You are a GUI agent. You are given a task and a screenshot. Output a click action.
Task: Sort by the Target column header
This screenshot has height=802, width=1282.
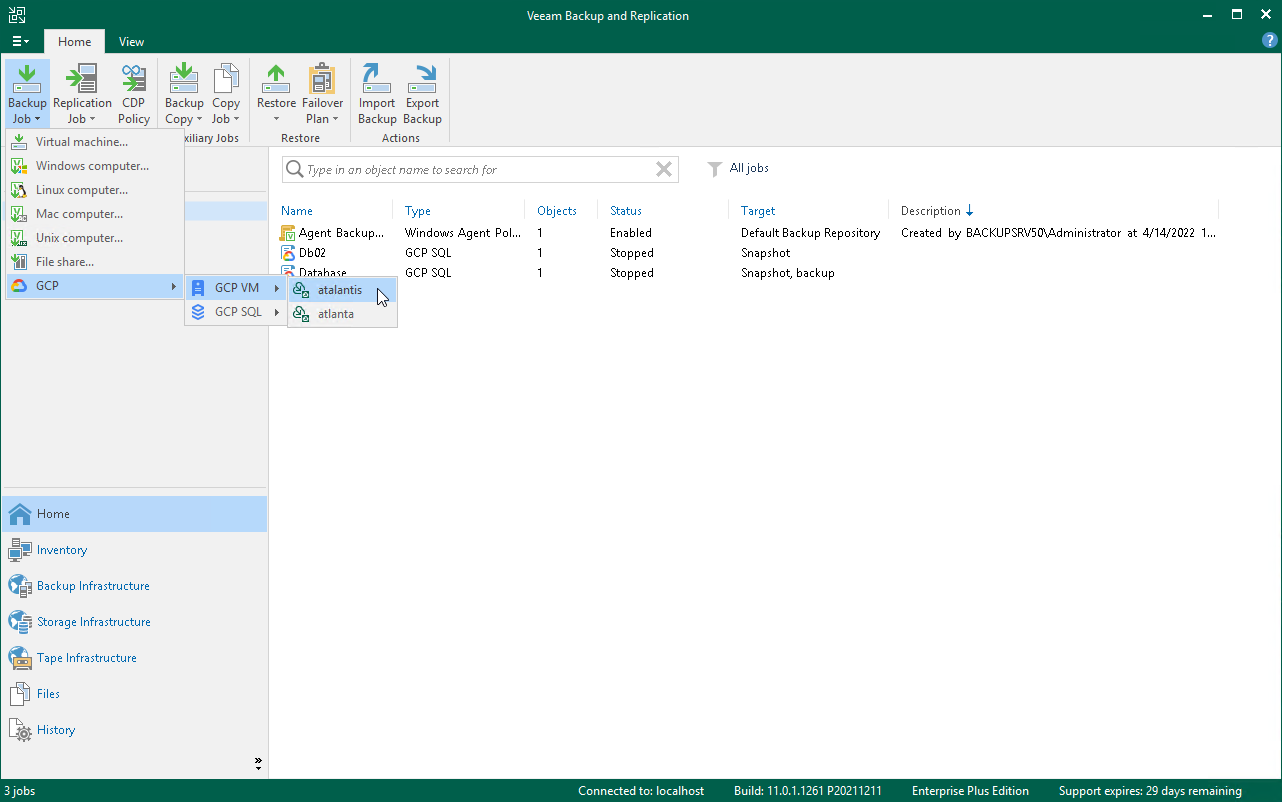pyautogui.click(x=758, y=211)
